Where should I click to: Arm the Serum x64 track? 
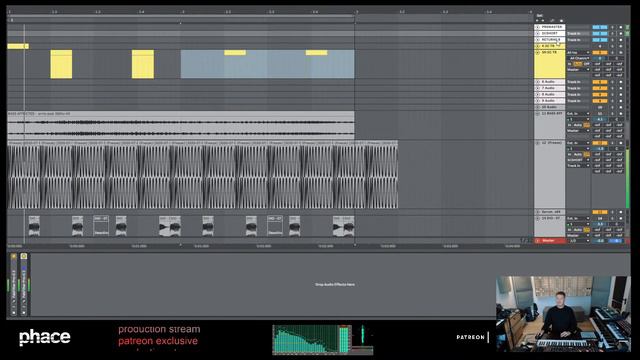[621, 212]
